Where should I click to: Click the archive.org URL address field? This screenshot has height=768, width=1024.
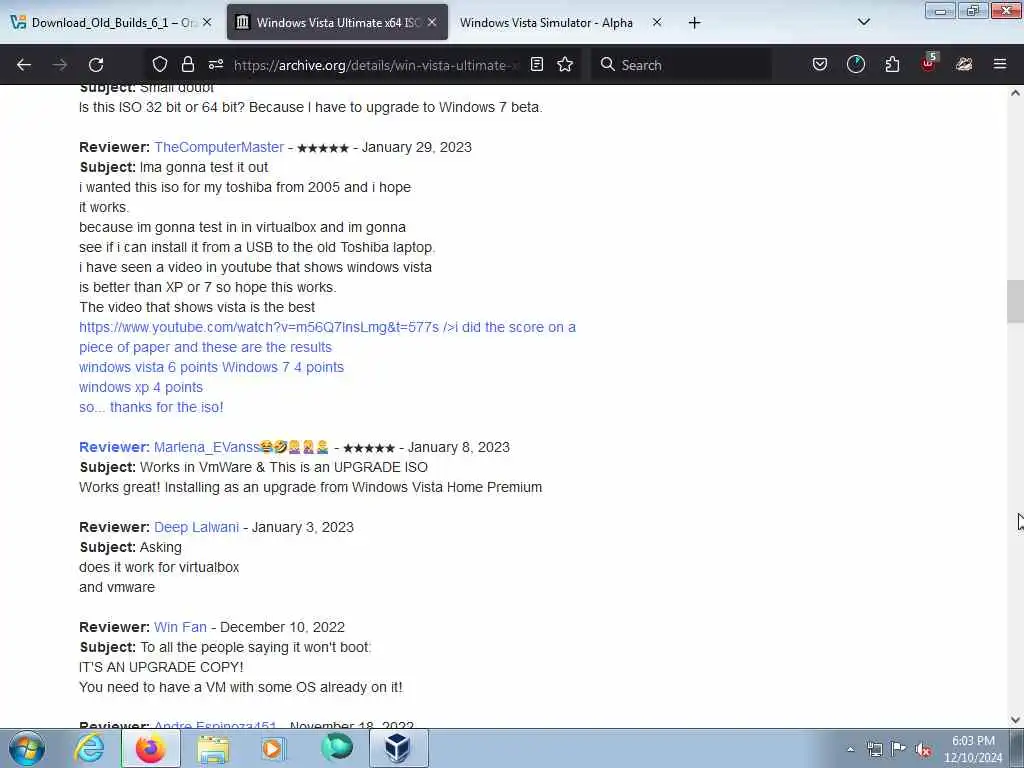tap(376, 65)
